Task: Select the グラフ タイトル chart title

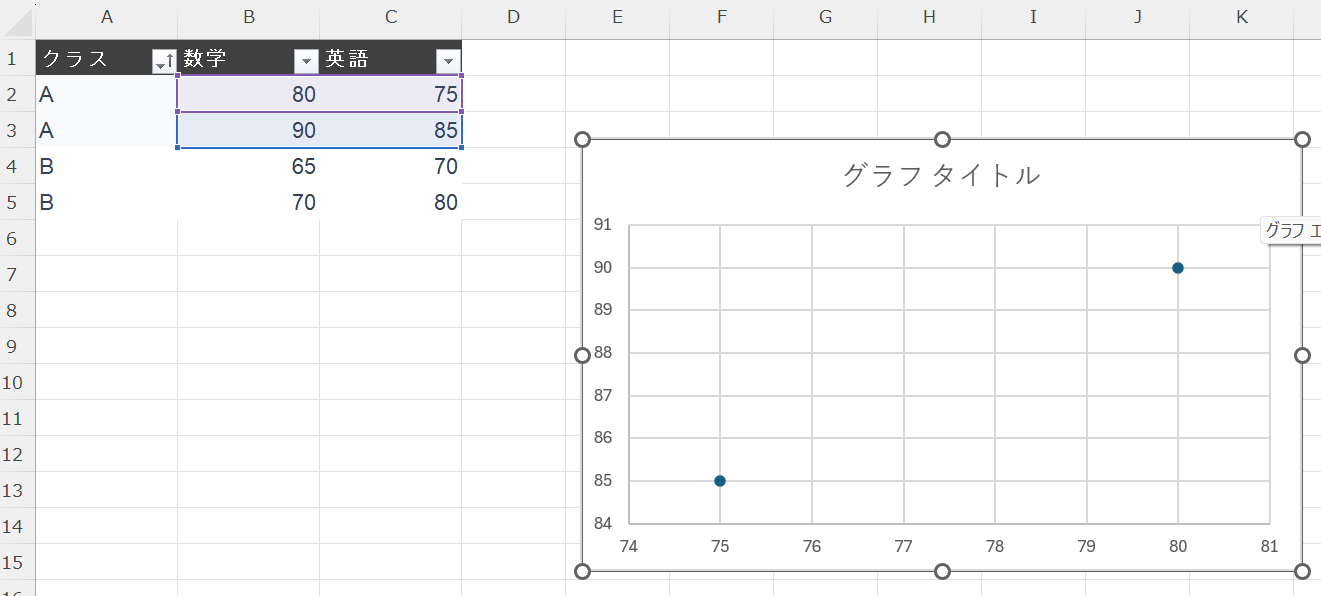Action: [941, 176]
